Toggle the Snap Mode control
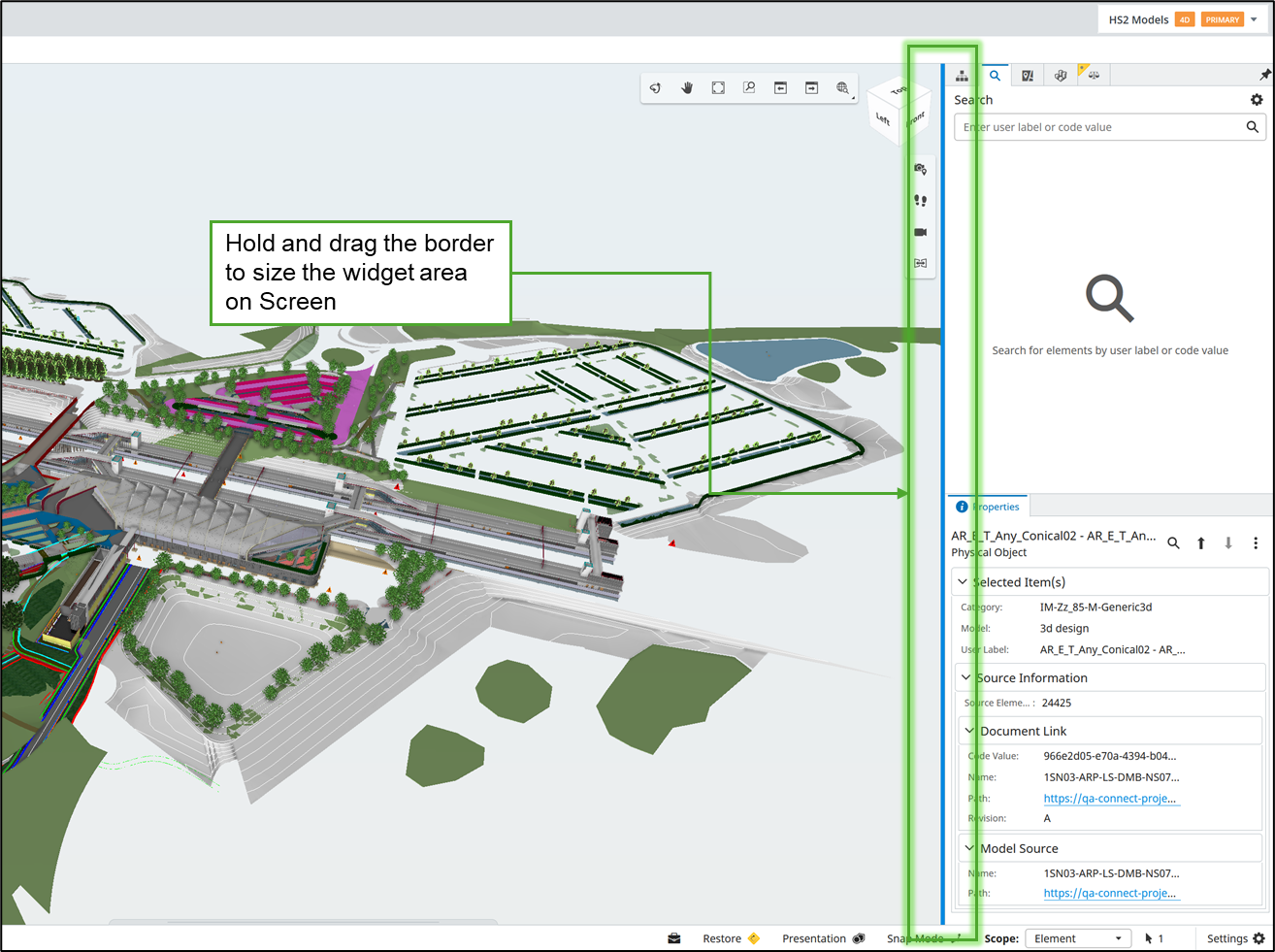The height and width of the screenshot is (952, 1275). coord(925,938)
